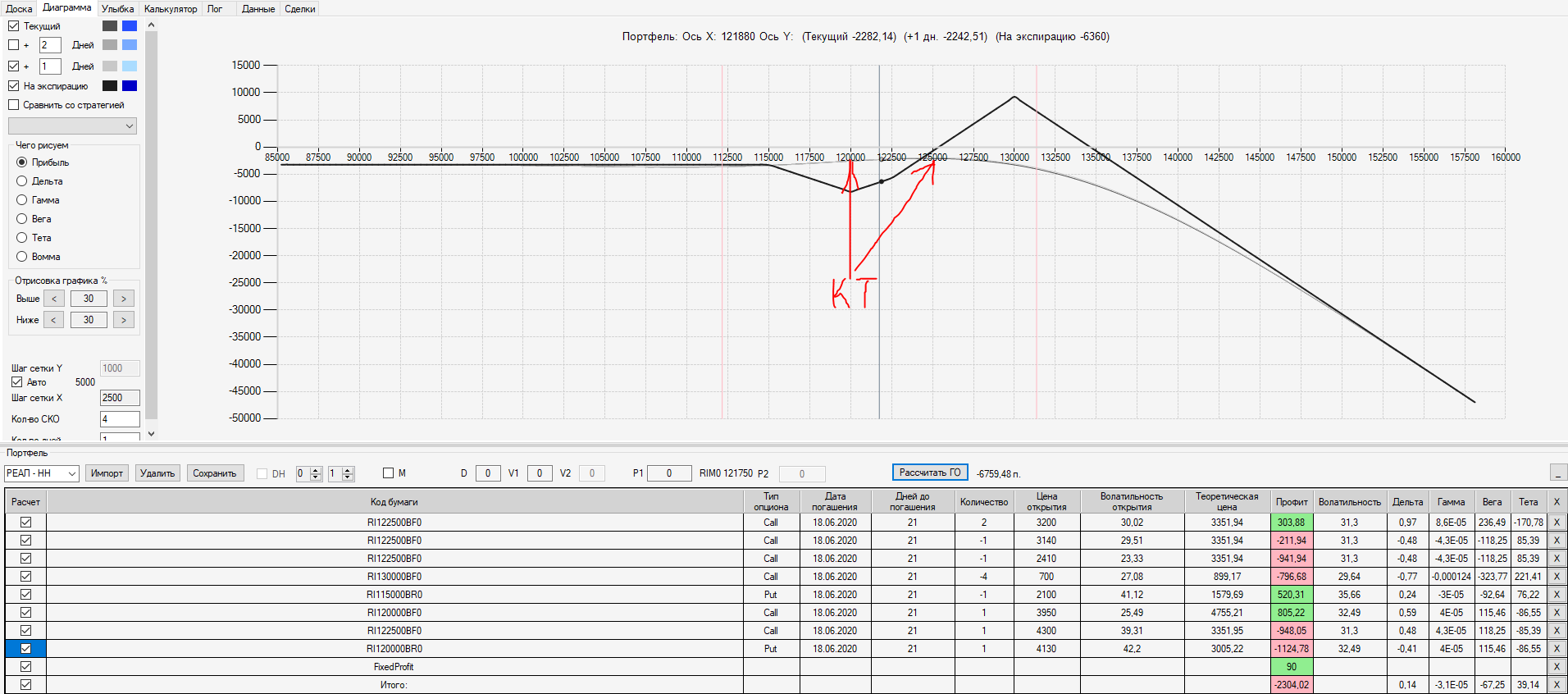This screenshot has width=1568, height=694.
Task: Tick the DH checkbox
Action: [x=262, y=473]
